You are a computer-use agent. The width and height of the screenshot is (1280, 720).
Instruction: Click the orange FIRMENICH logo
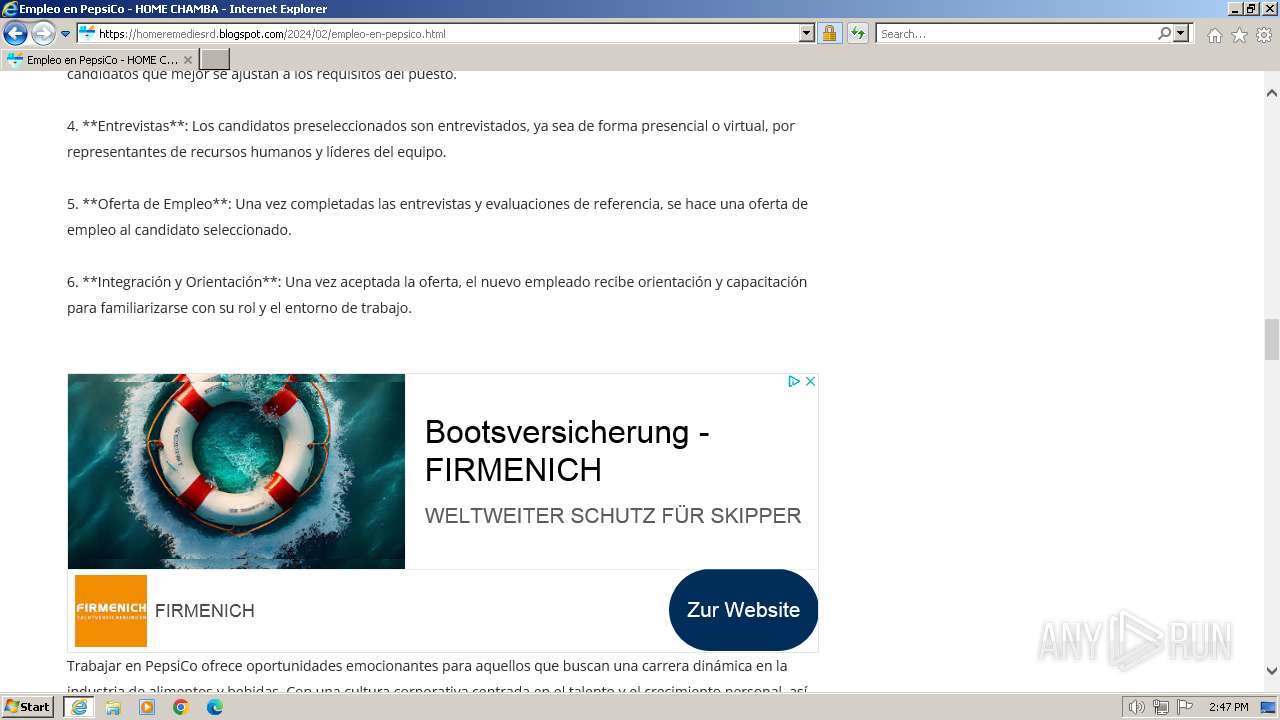[x=111, y=611]
